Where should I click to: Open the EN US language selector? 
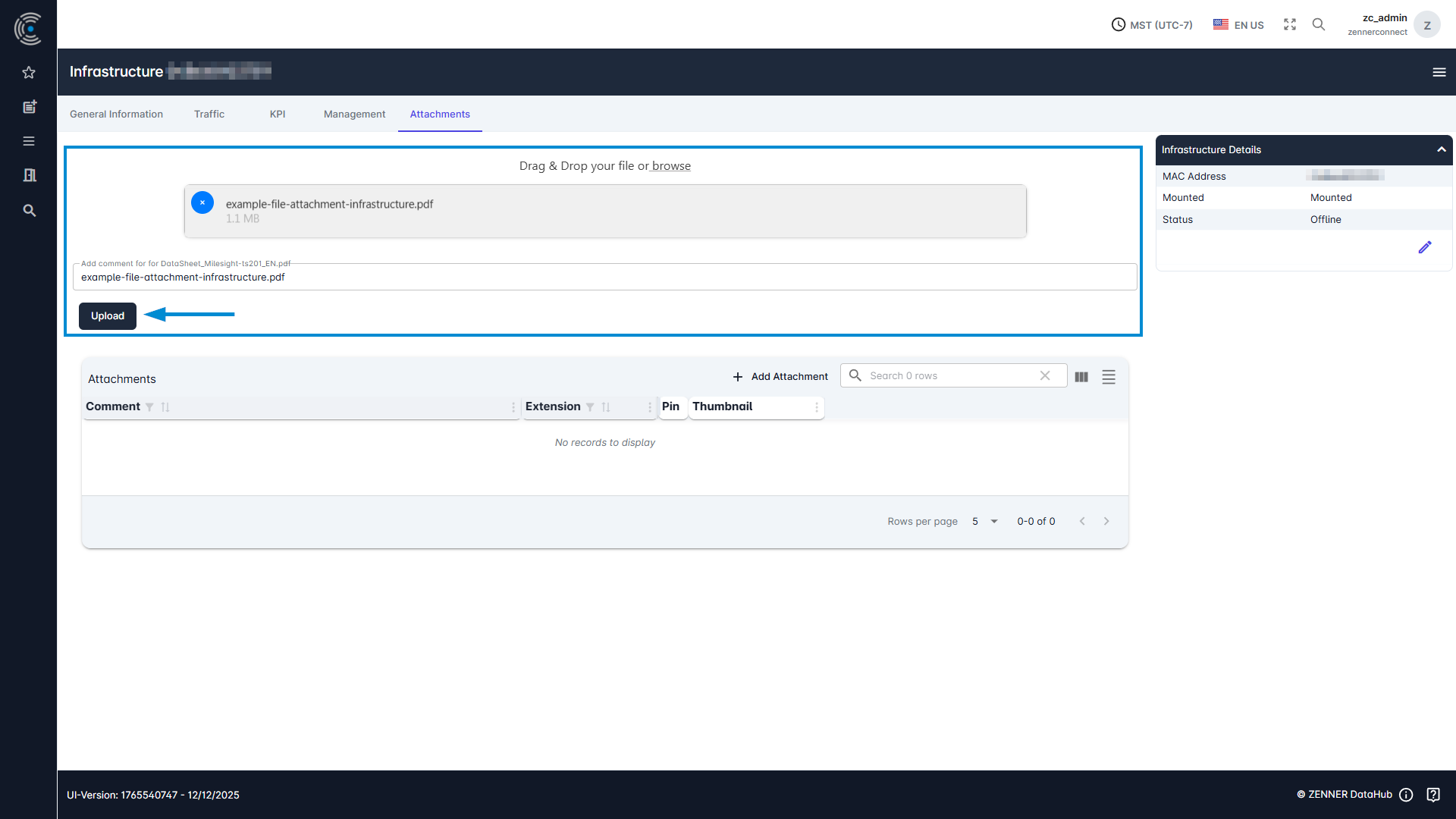(x=1238, y=25)
